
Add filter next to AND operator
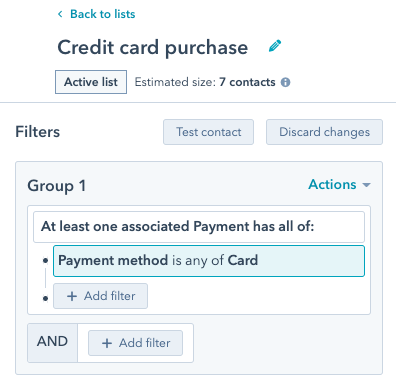[x=135, y=343]
